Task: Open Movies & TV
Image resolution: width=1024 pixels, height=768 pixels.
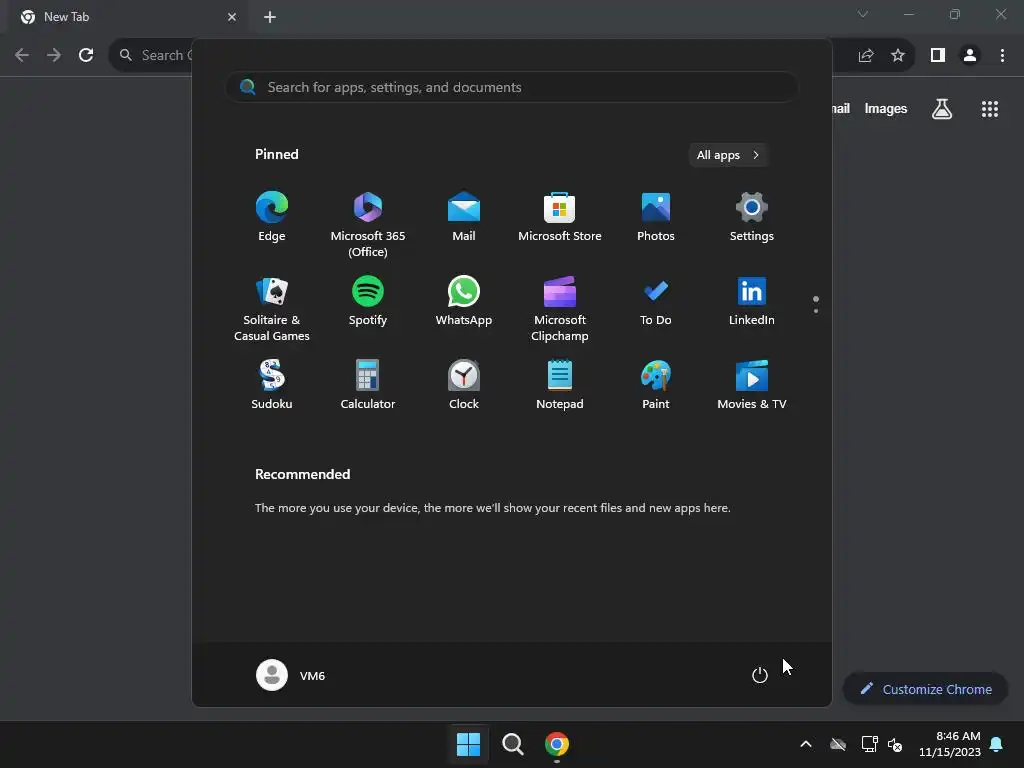Action: (752, 385)
